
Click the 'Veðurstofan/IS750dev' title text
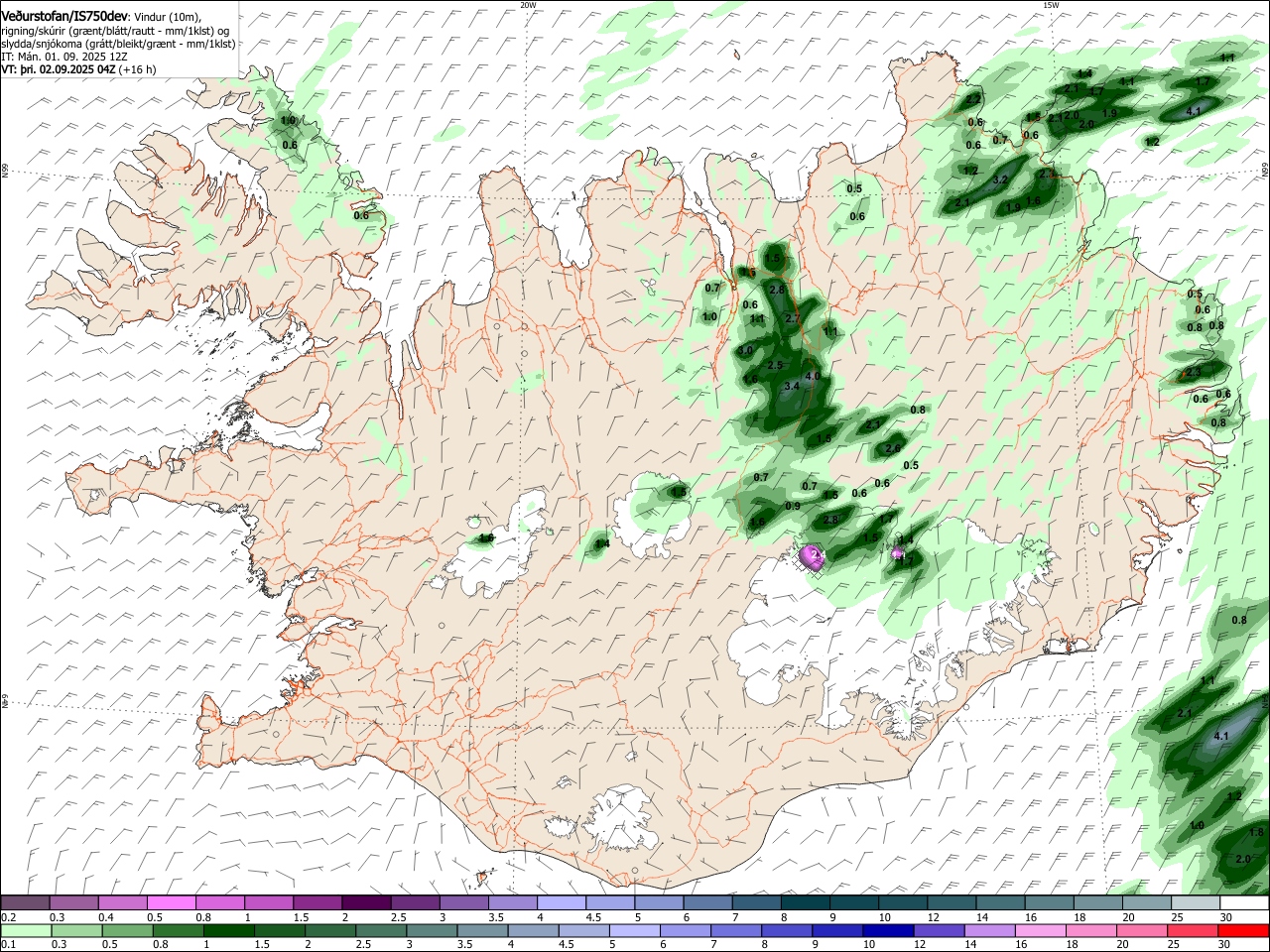click(64, 16)
